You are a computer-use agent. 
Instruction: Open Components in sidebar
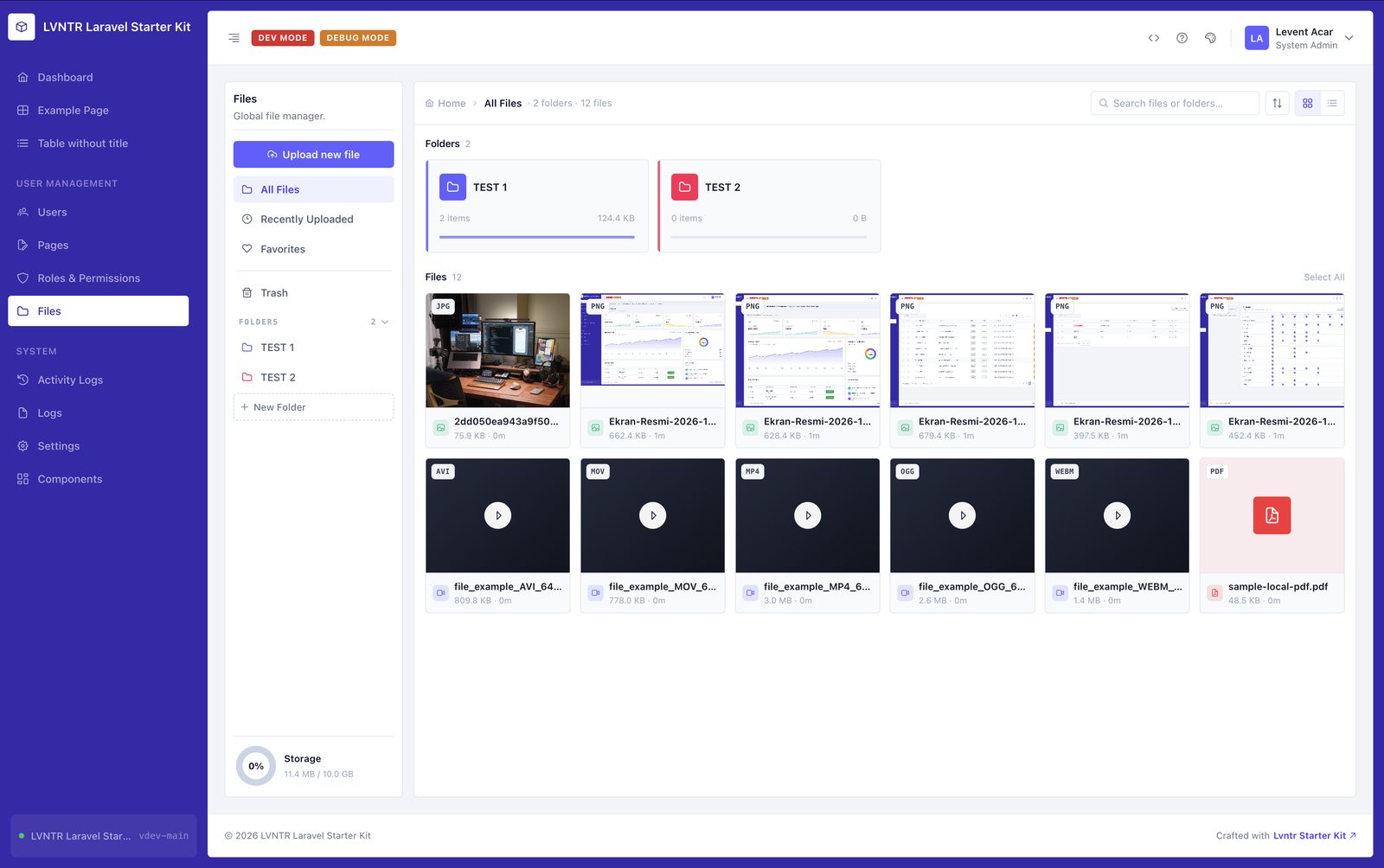click(x=99, y=479)
